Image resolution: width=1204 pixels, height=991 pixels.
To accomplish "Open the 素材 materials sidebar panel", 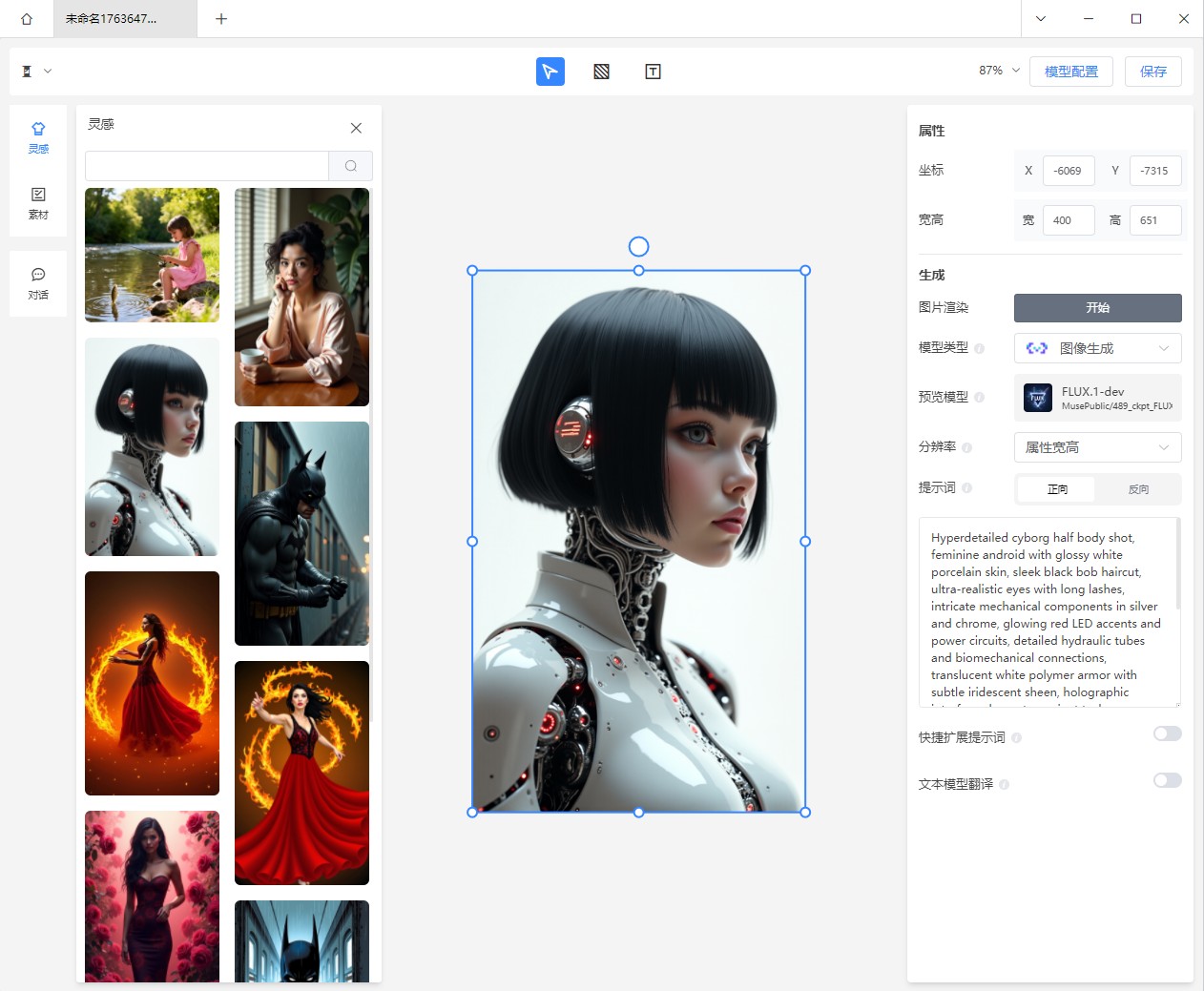I will (x=38, y=203).
